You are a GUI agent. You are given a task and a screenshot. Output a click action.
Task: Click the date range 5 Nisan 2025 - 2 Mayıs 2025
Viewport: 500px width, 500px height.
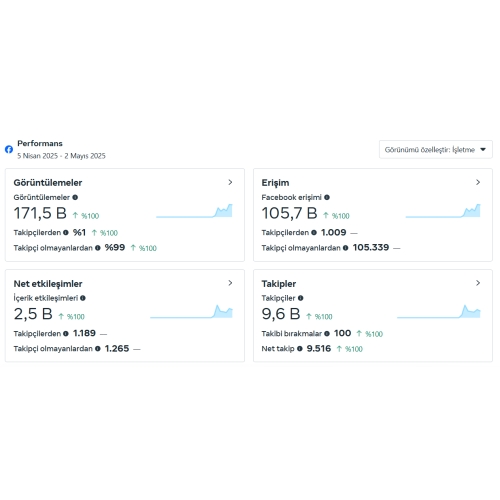click(61, 156)
